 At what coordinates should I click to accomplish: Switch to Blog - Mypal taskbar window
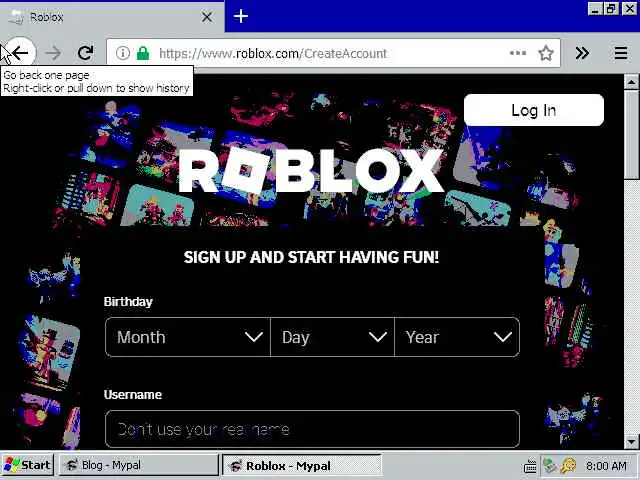(139, 465)
